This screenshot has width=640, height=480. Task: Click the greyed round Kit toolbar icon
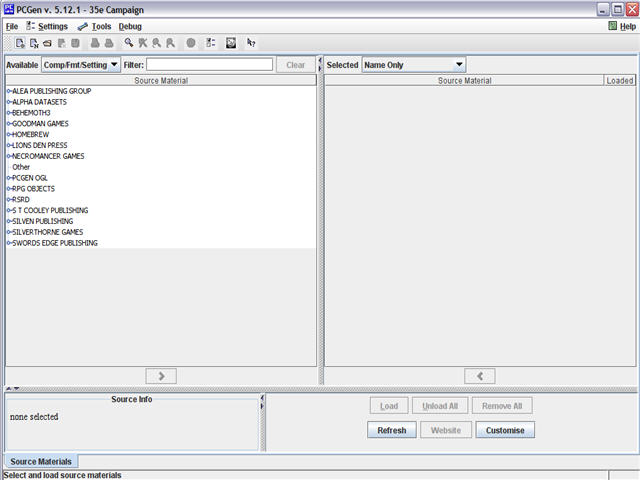point(191,43)
